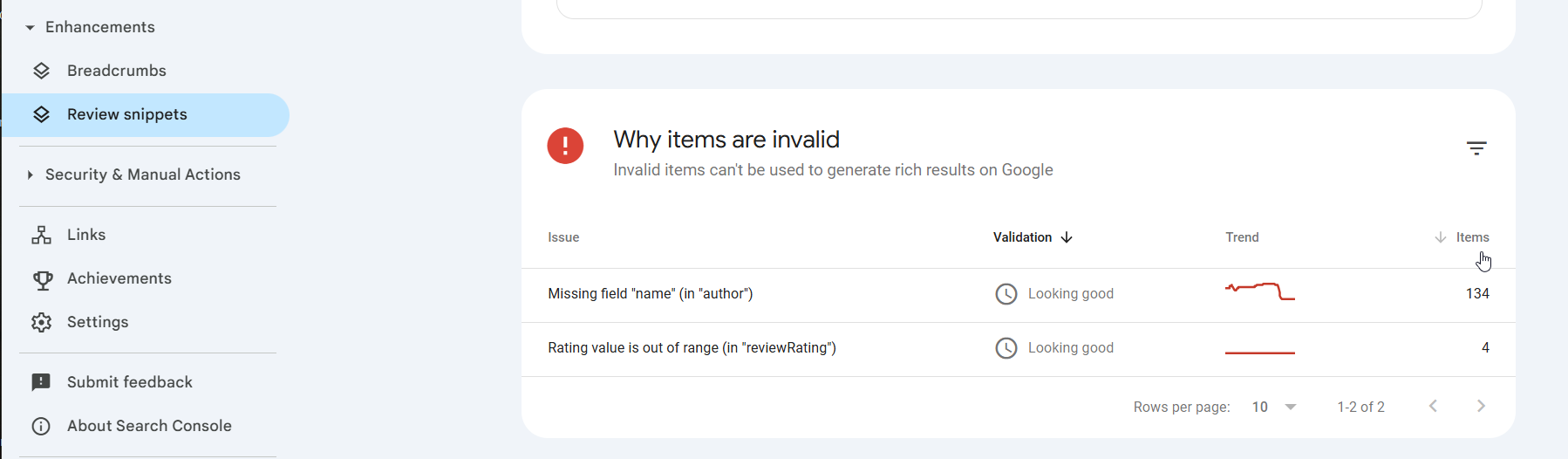
Task: Open the Missing field "name" issue row
Action: tap(651, 294)
